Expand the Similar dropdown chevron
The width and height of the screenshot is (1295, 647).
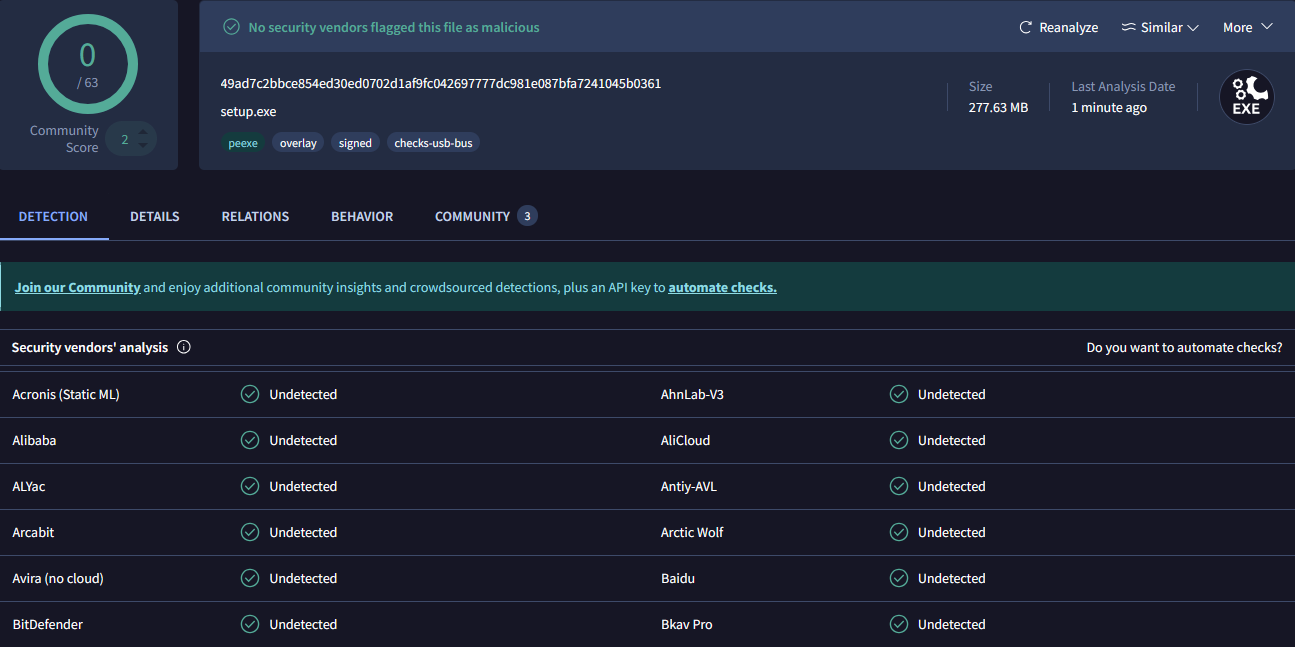(1193, 28)
